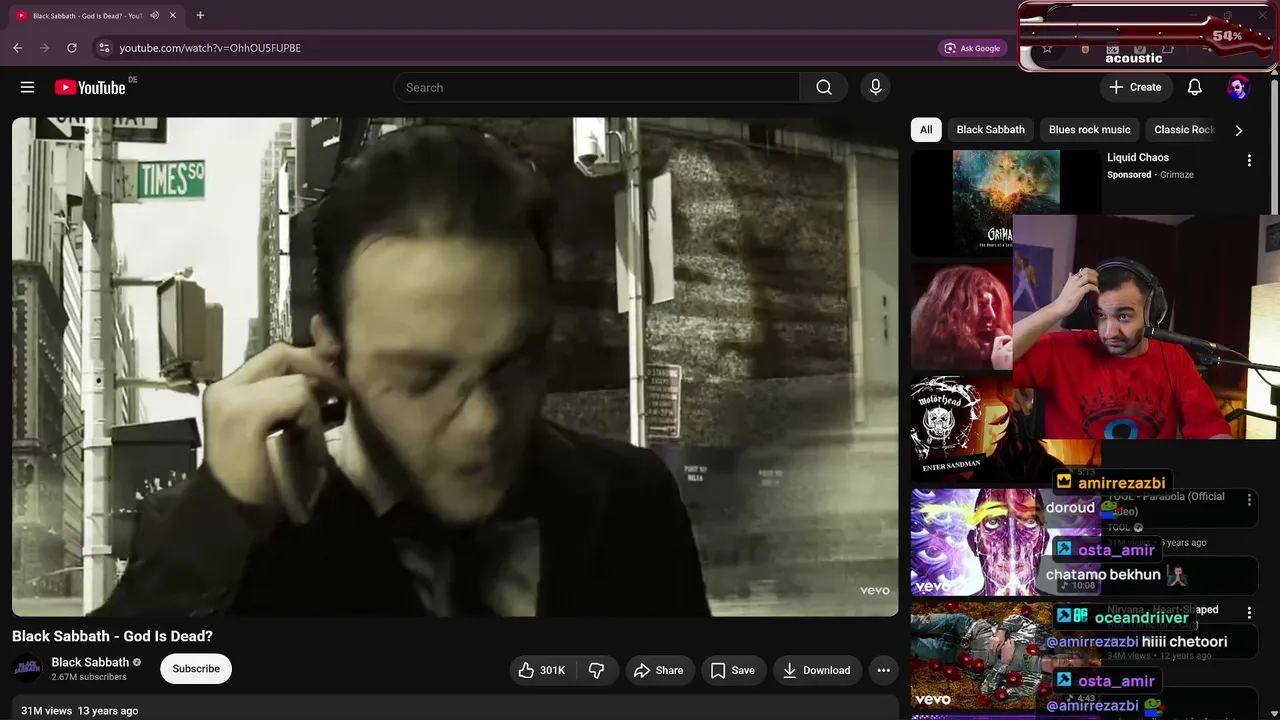Subscribe to the Black Sabbath channel
The height and width of the screenshot is (720, 1280).
click(x=196, y=669)
